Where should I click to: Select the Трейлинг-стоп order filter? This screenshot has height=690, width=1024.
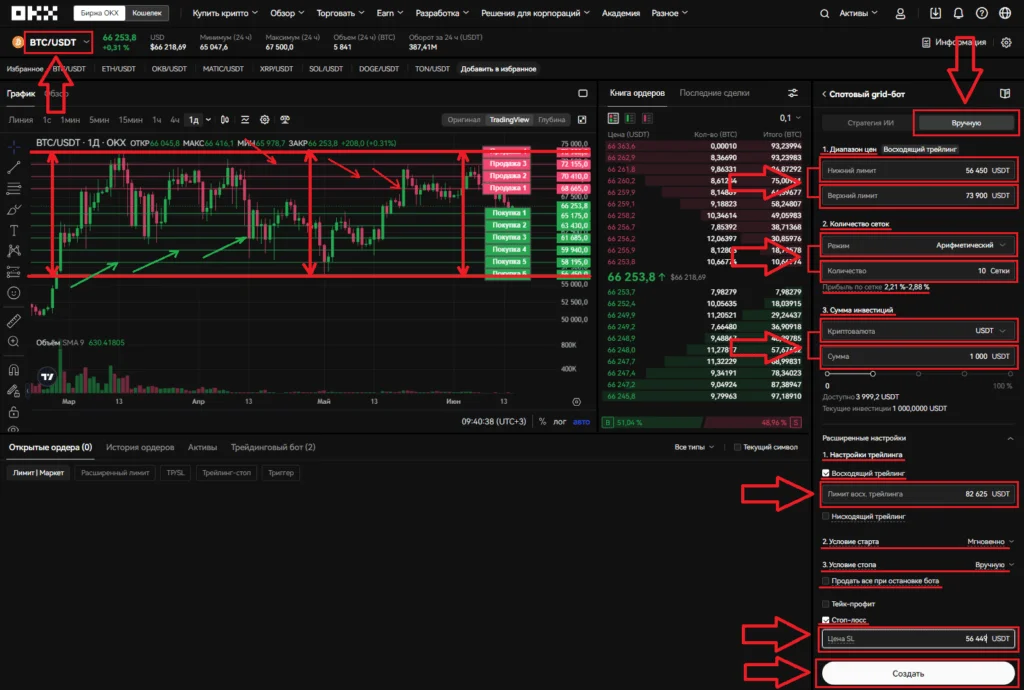click(x=226, y=473)
